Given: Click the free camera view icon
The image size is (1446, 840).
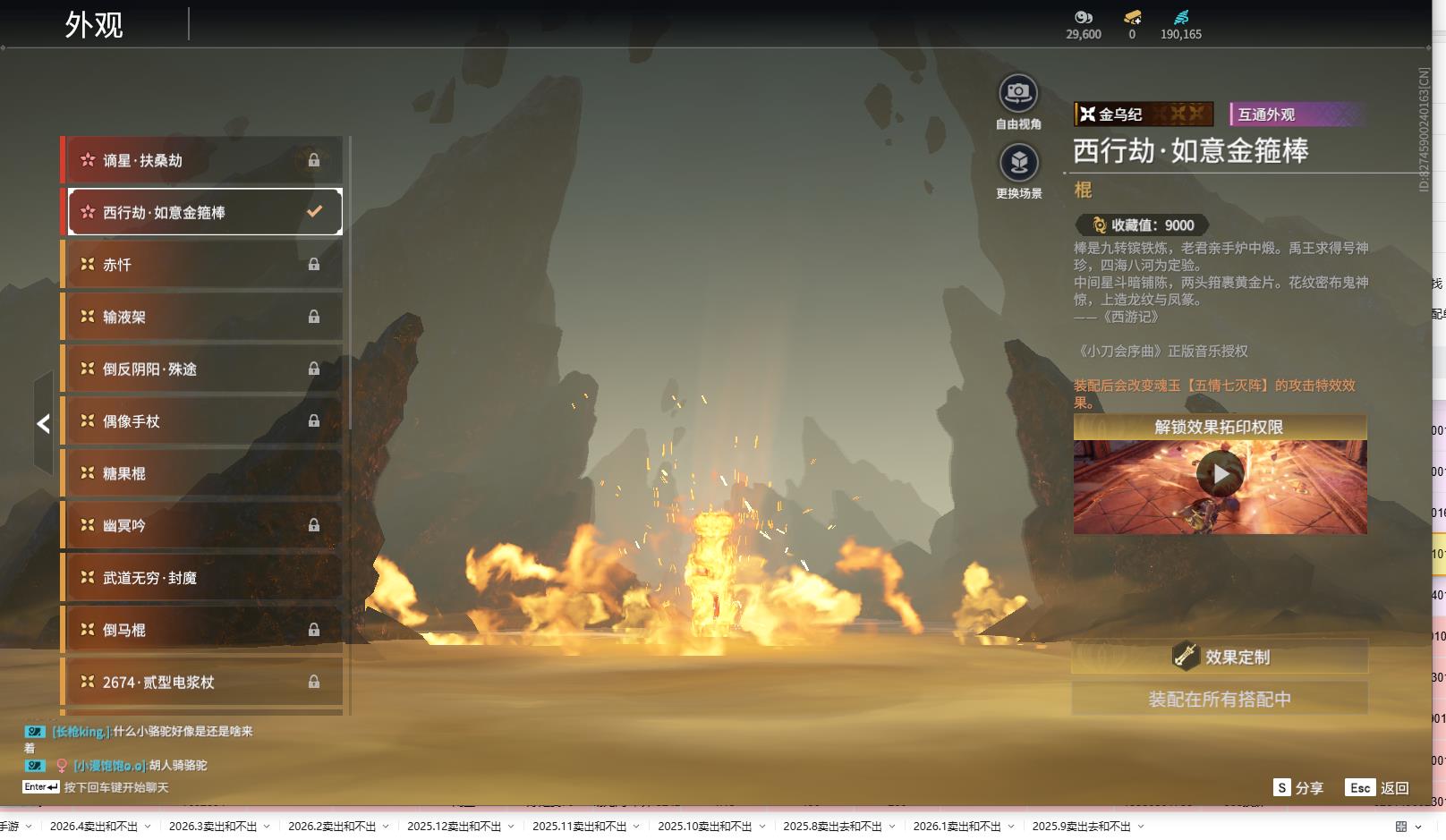Looking at the screenshot, I should (x=1018, y=93).
